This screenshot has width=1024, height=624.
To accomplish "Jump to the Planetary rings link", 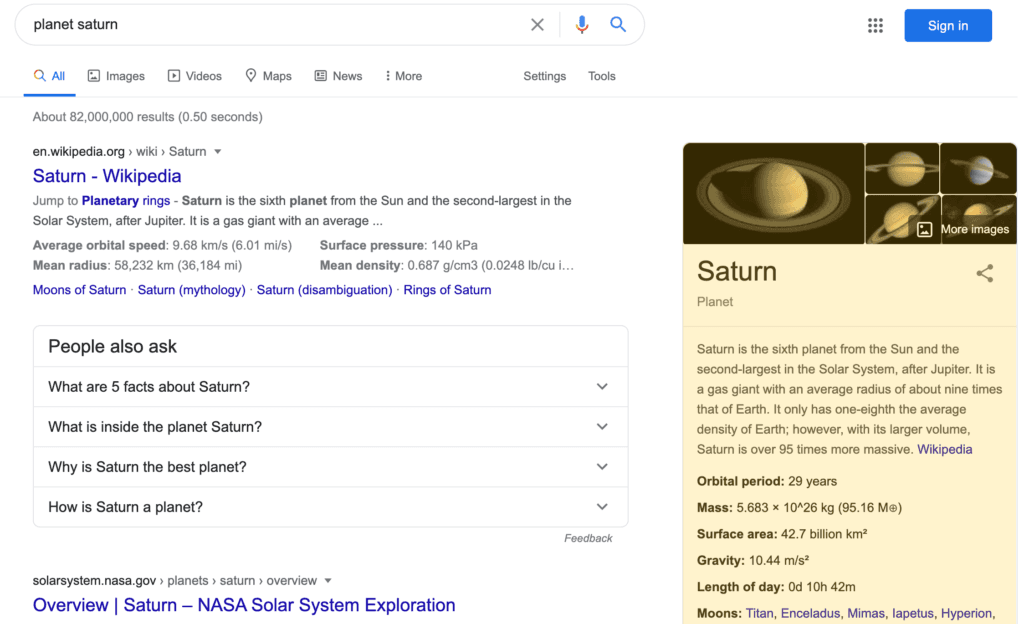I will point(126,201).
